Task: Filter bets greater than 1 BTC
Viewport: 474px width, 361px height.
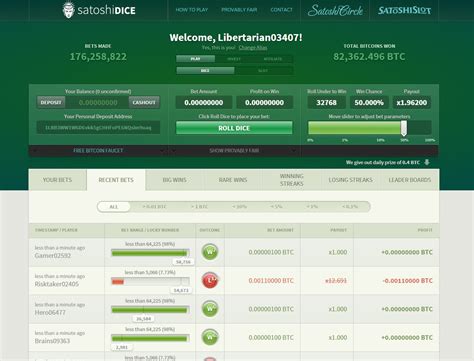Action: pos(199,207)
